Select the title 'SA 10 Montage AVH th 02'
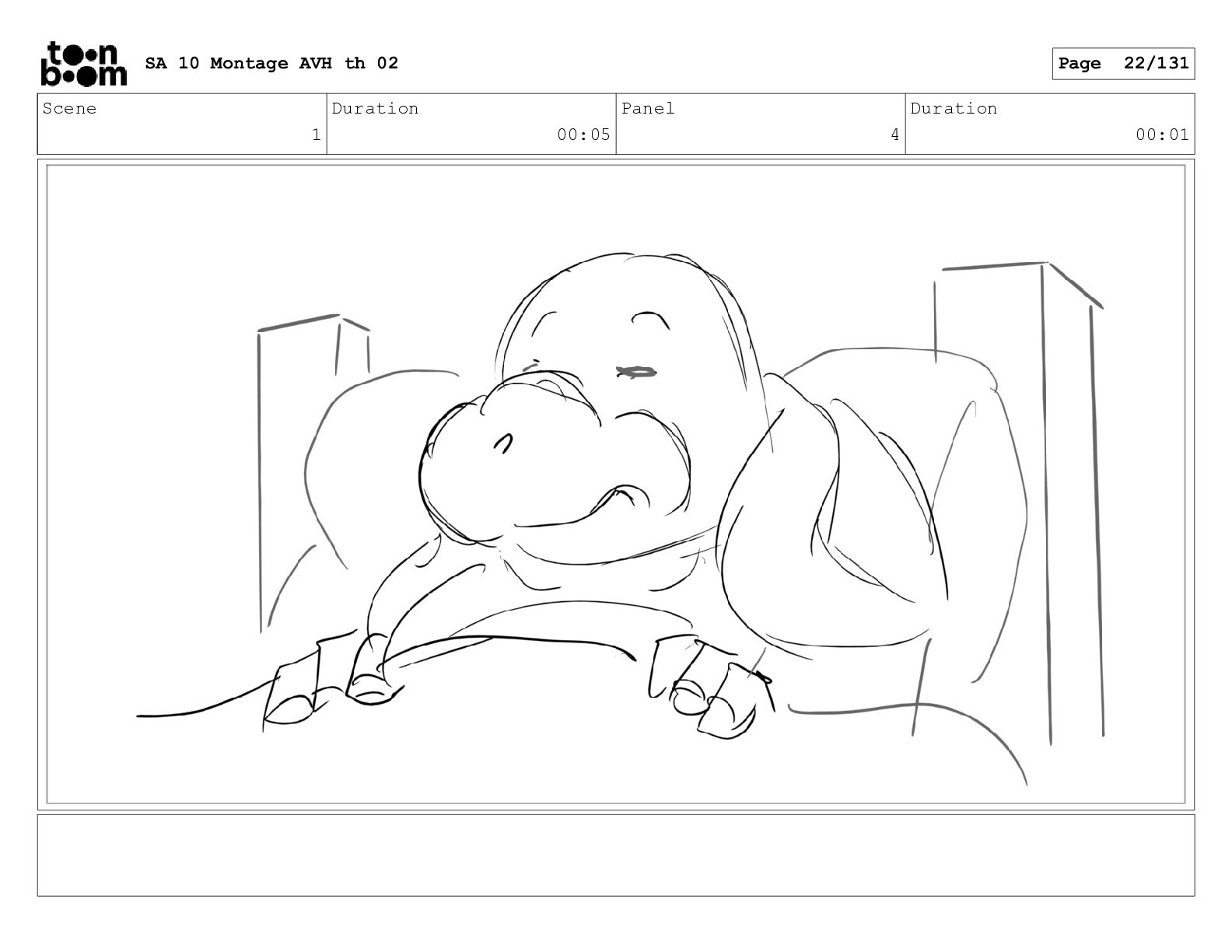1232x952 pixels. click(271, 63)
